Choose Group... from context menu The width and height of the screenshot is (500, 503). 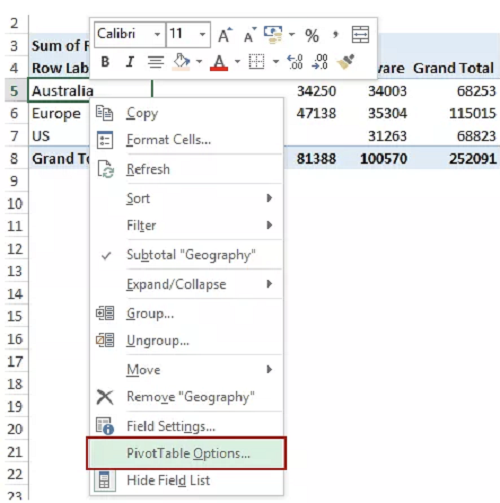(x=187, y=314)
